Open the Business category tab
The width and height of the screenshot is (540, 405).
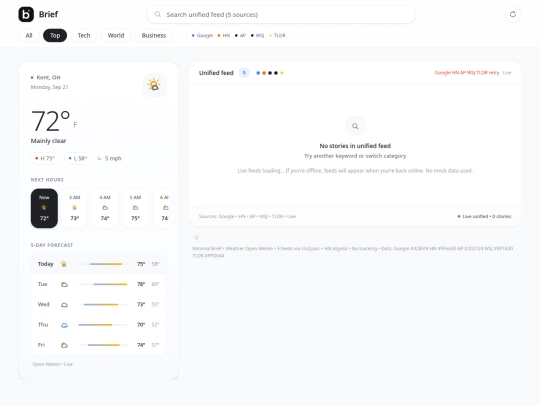[154, 35]
